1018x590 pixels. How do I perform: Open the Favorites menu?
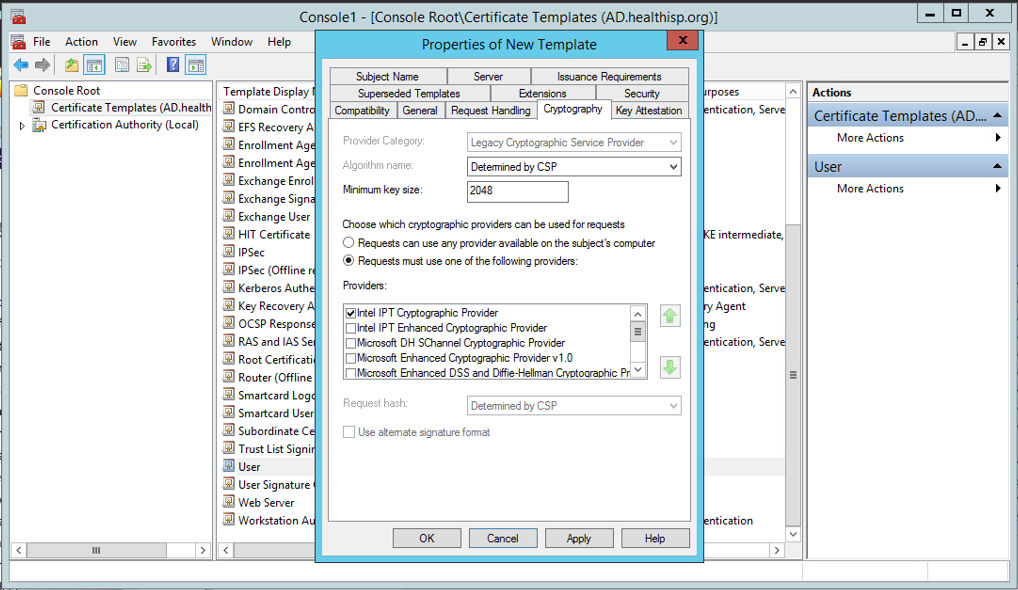(174, 42)
